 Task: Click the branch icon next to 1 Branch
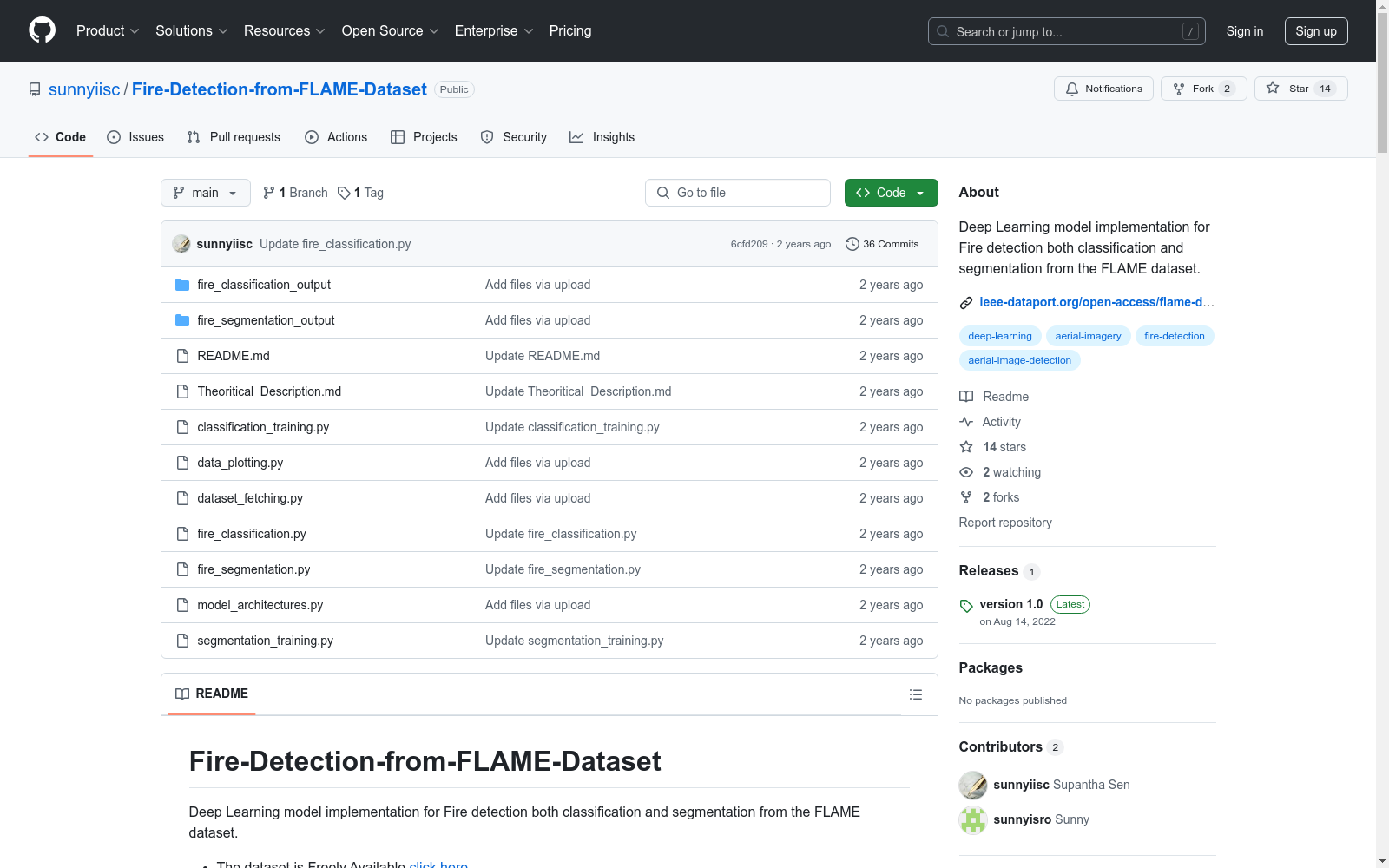[x=269, y=193]
